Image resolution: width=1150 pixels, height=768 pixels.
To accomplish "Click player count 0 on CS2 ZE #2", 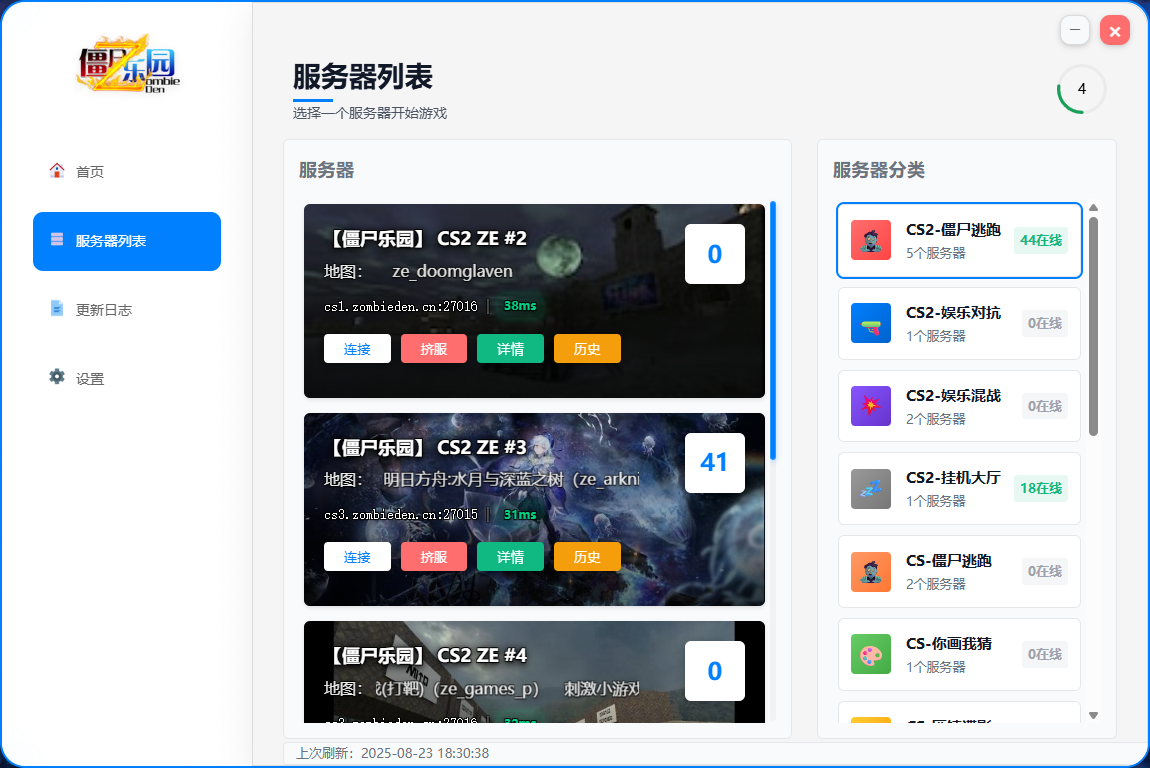I will pos(714,254).
